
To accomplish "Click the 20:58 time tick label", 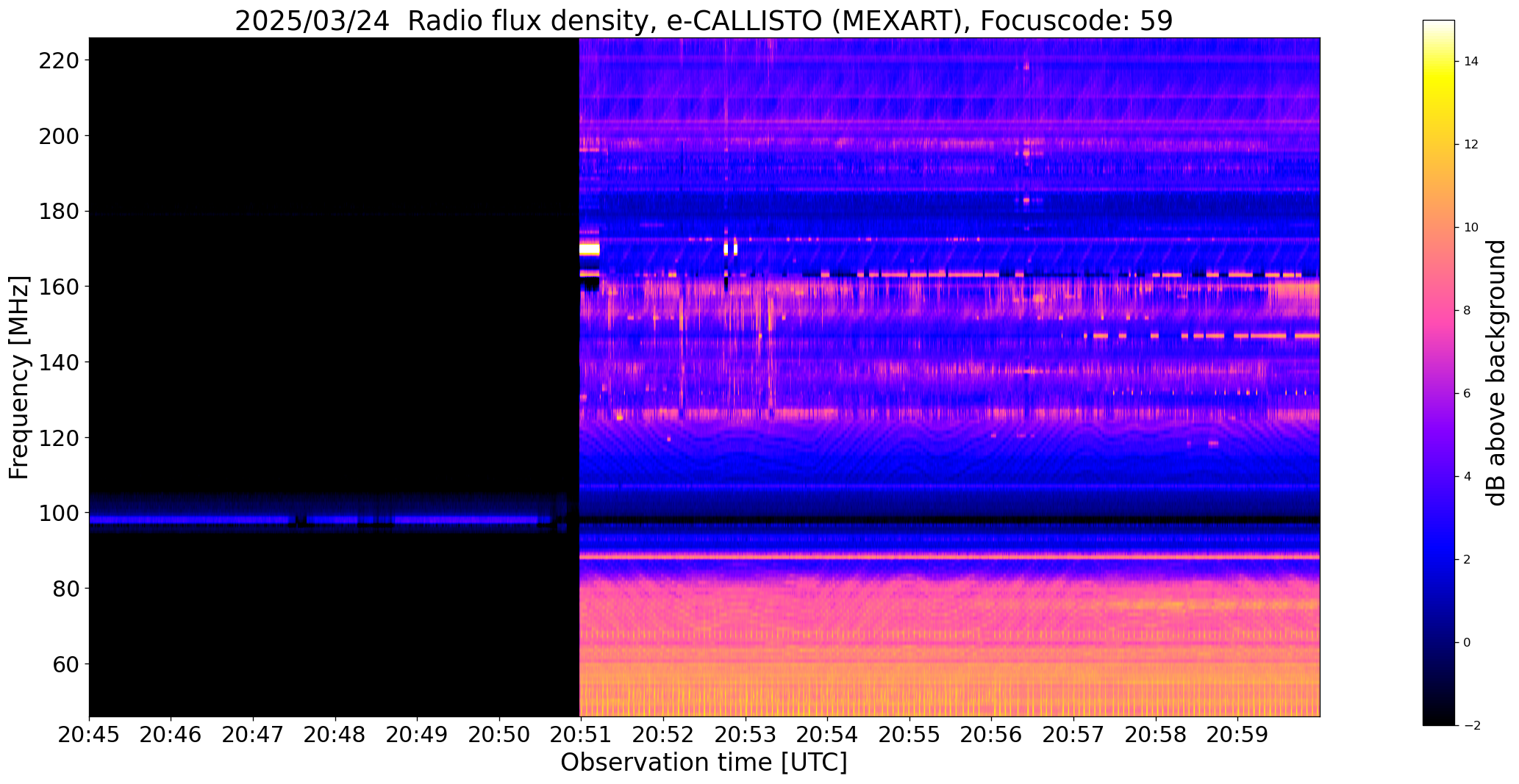I will (1157, 736).
